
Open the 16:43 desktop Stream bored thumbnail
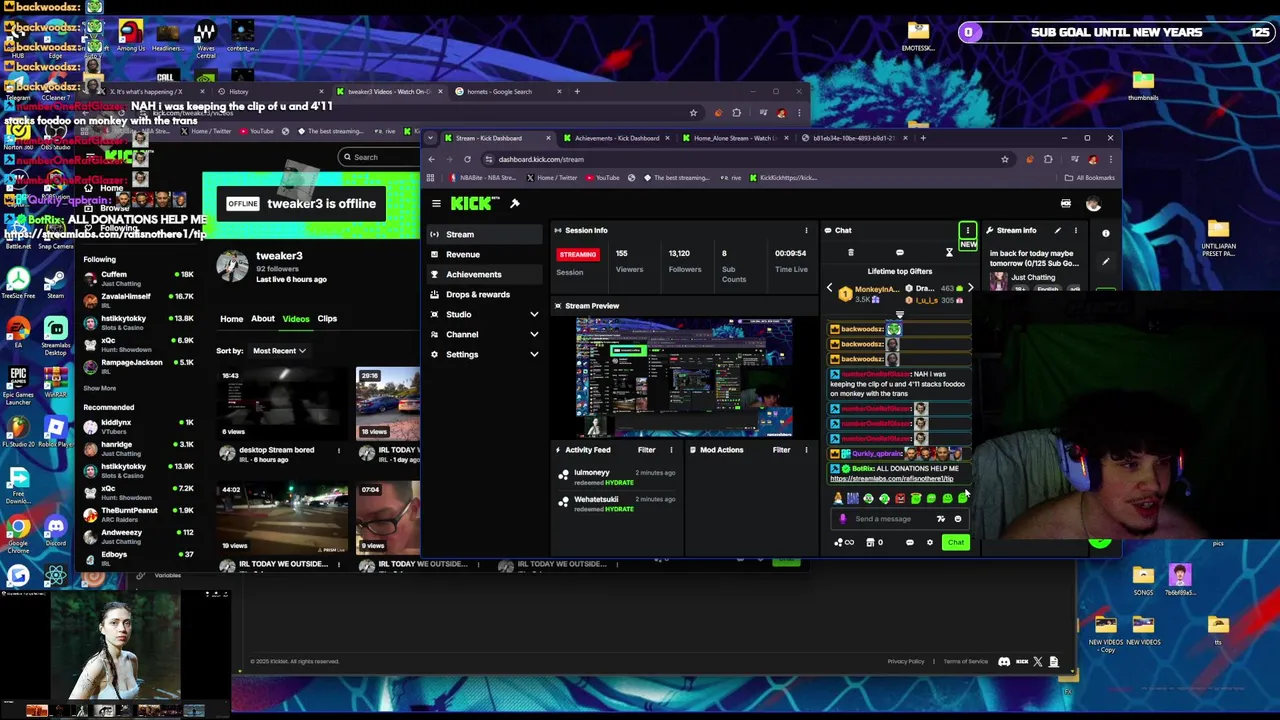coord(282,403)
